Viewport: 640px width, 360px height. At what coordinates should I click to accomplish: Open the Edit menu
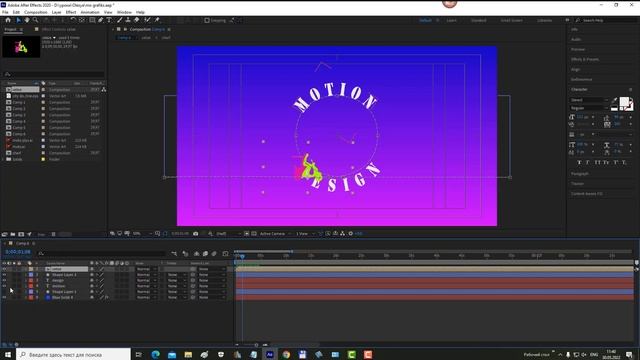click(16, 12)
